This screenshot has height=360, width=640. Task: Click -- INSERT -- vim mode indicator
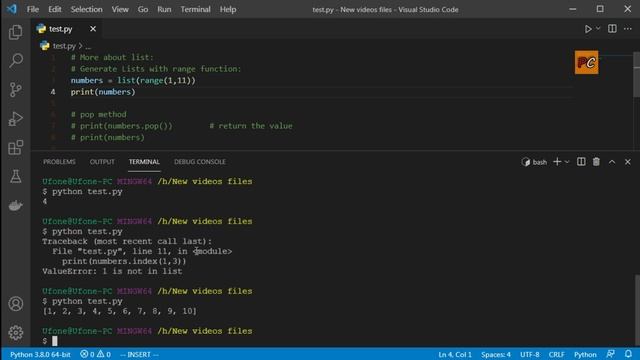(x=139, y=354)
